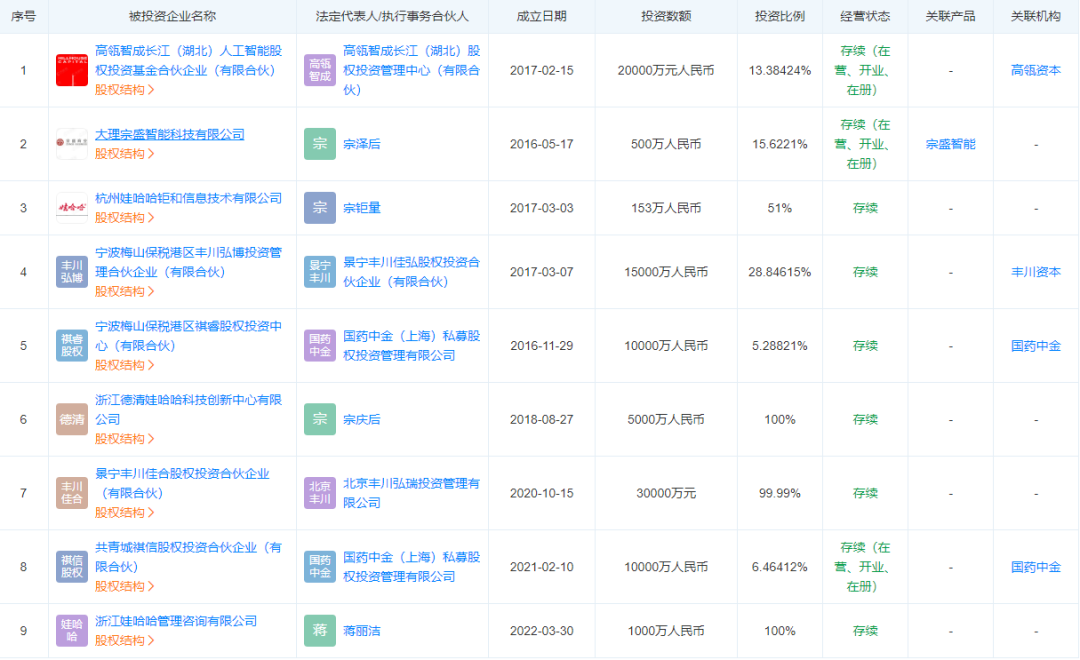The width and height of the screenshot is (1080, 660).
Task: Click the 投资数额 column header
Action: click(666, 16)
